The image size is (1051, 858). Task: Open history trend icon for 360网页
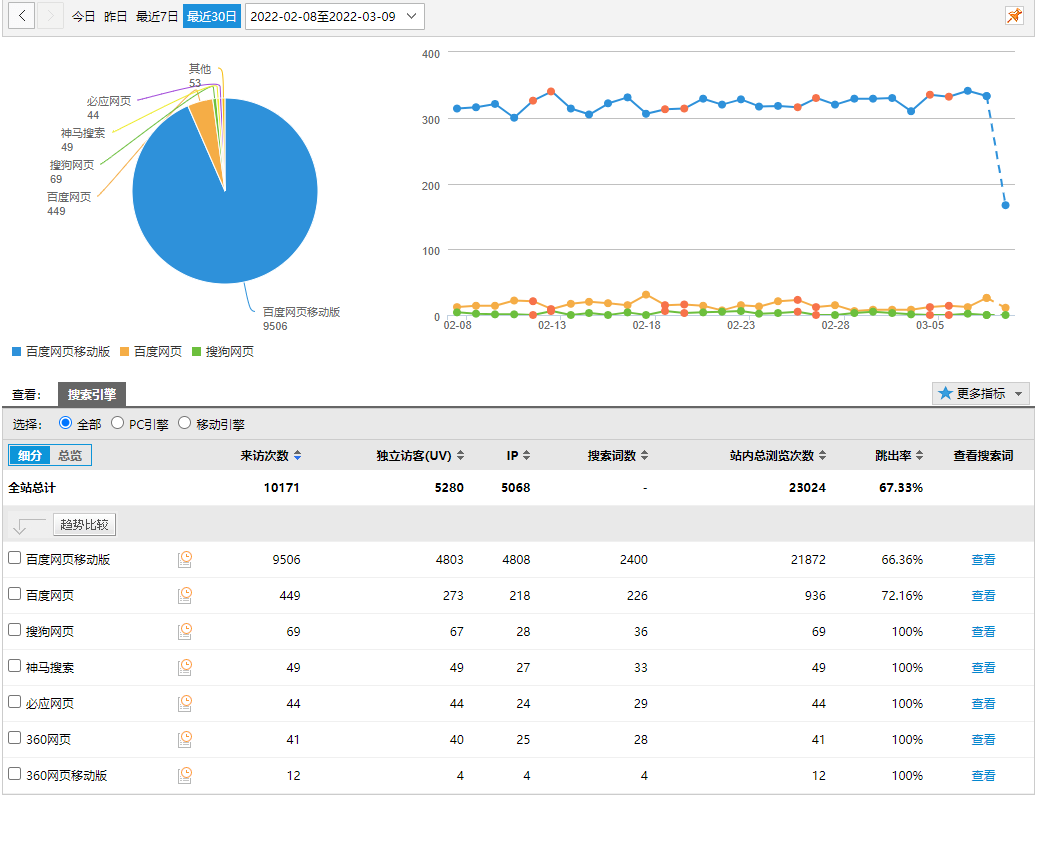point(185,740)
